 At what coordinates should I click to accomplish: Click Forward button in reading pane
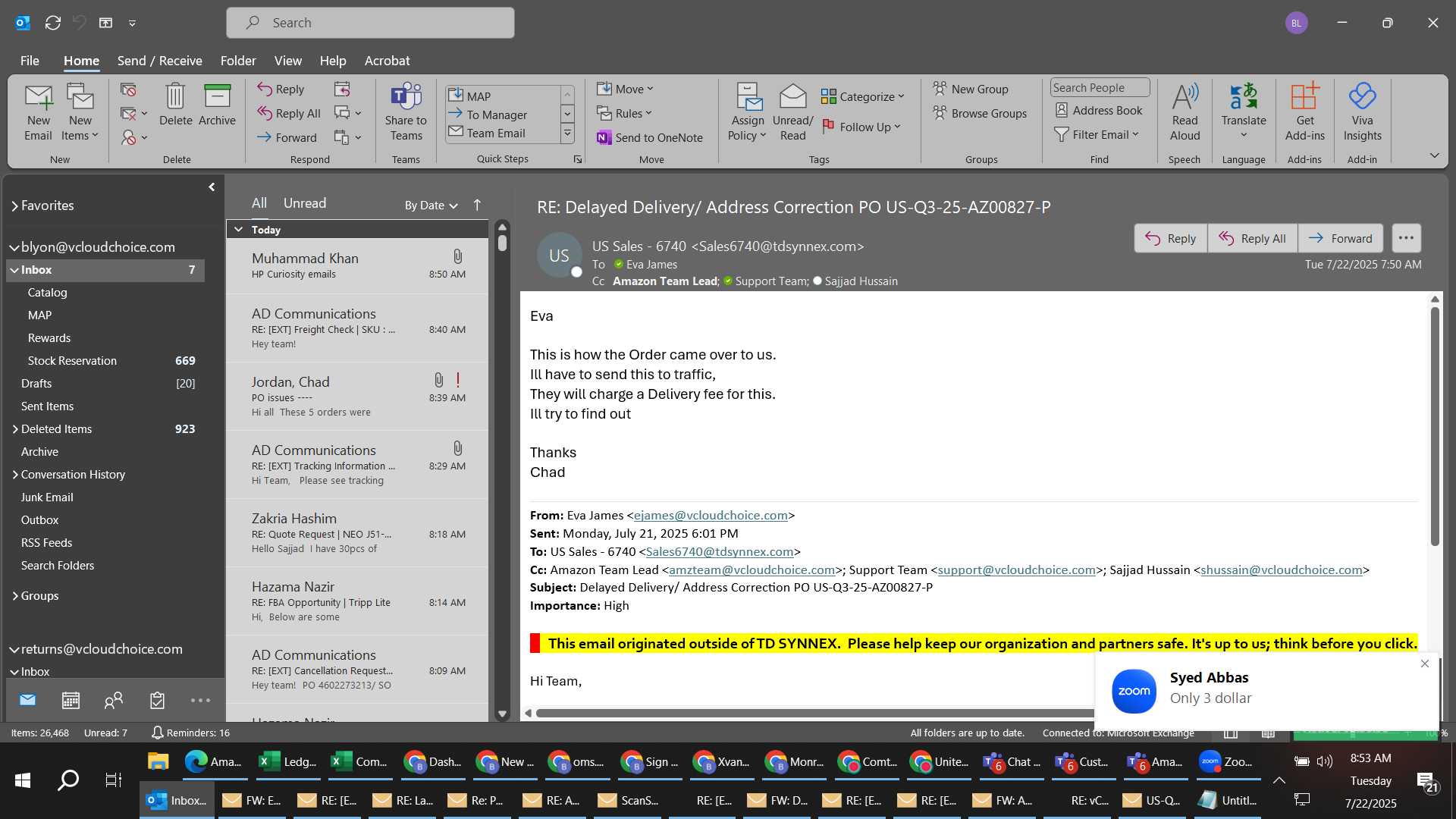(1341, 238)
